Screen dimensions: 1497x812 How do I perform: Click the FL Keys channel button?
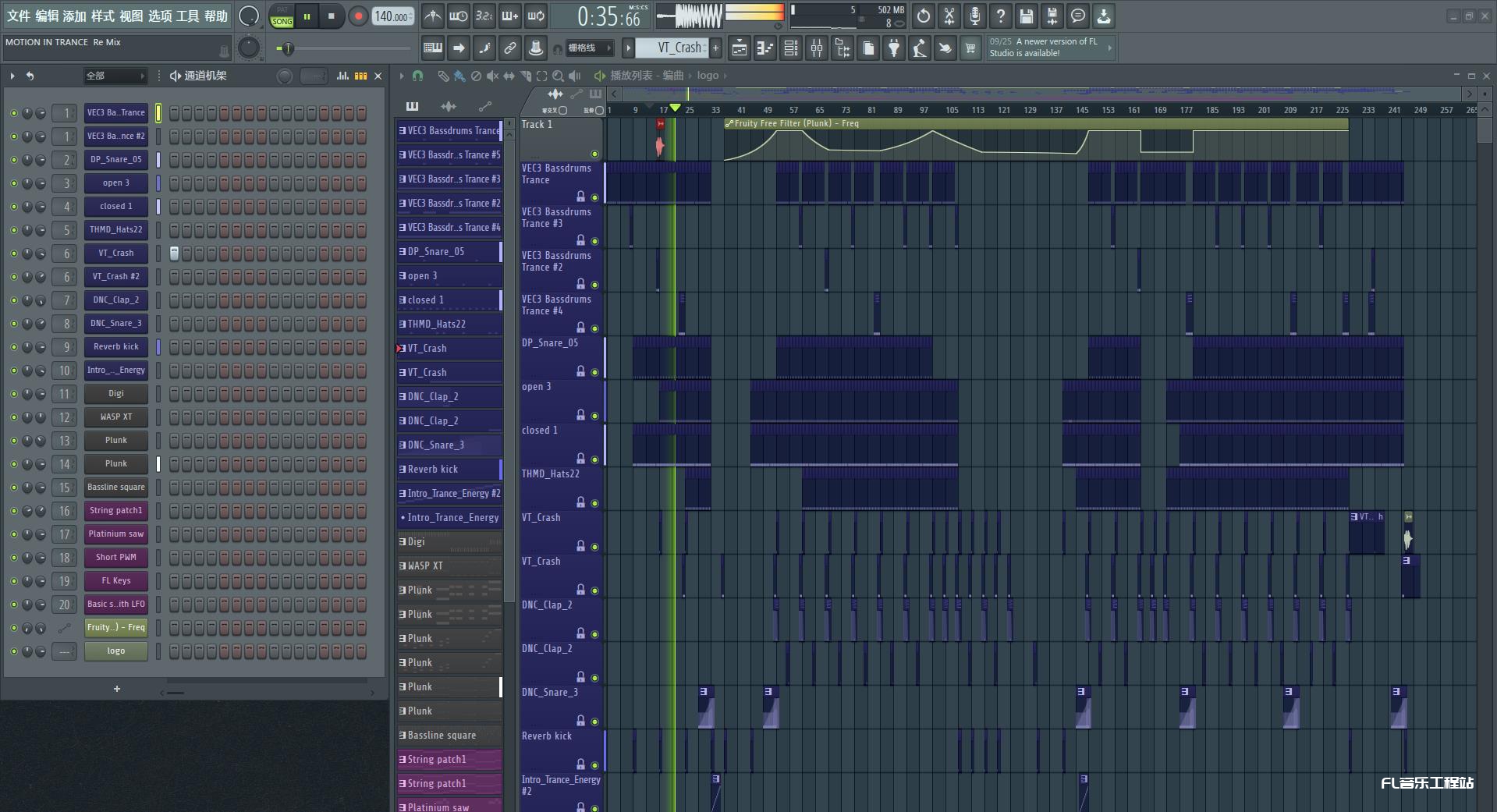tap(116, 581)
